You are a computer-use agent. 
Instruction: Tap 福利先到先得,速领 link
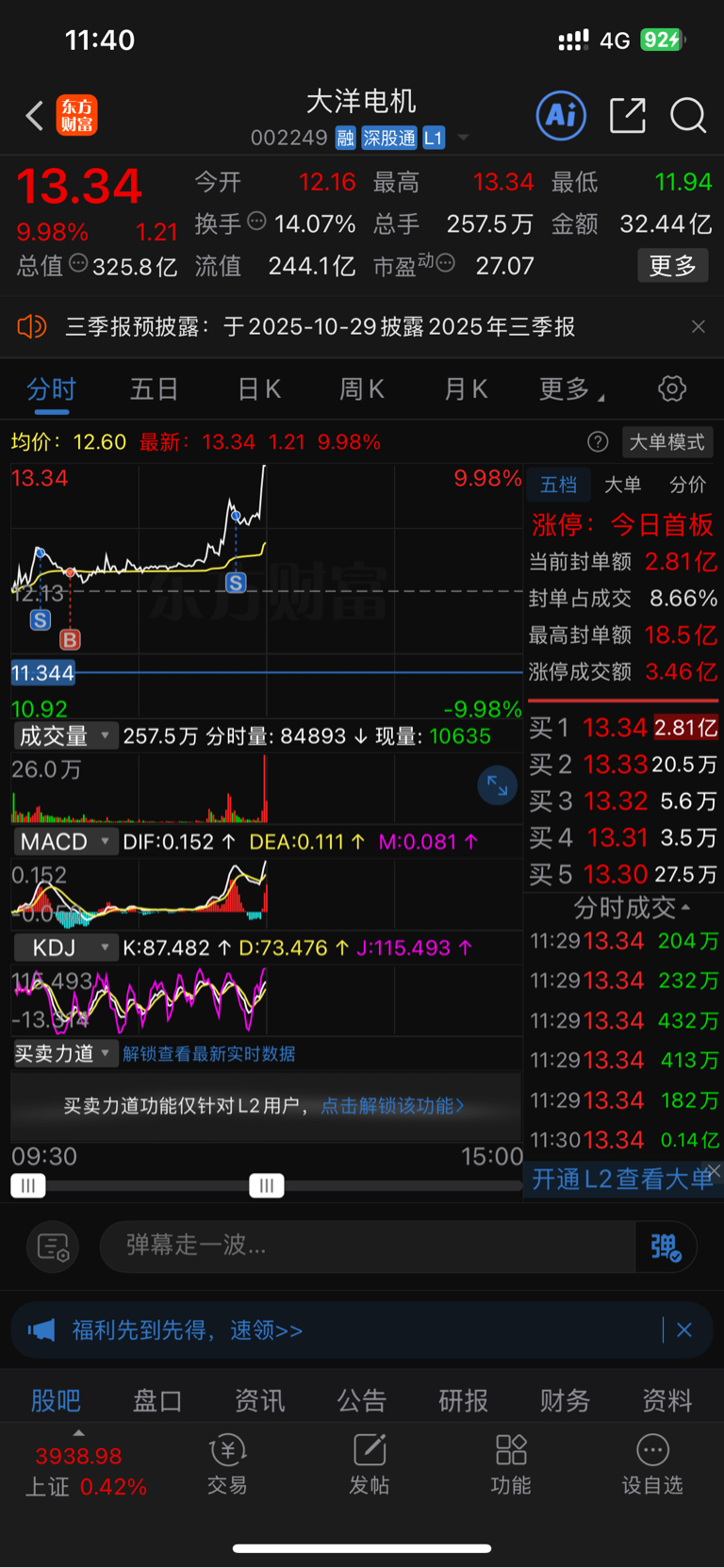coord(188,1330)
